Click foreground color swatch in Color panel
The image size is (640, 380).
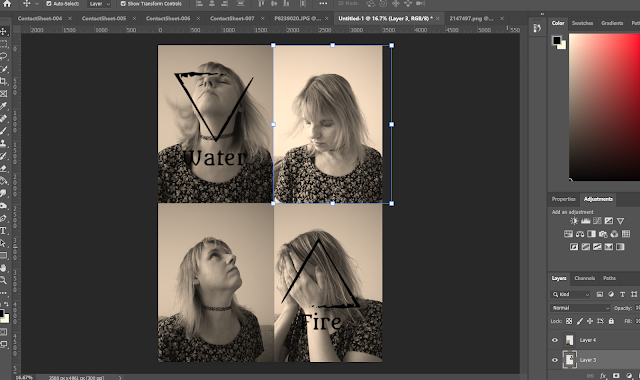(557, 40)
